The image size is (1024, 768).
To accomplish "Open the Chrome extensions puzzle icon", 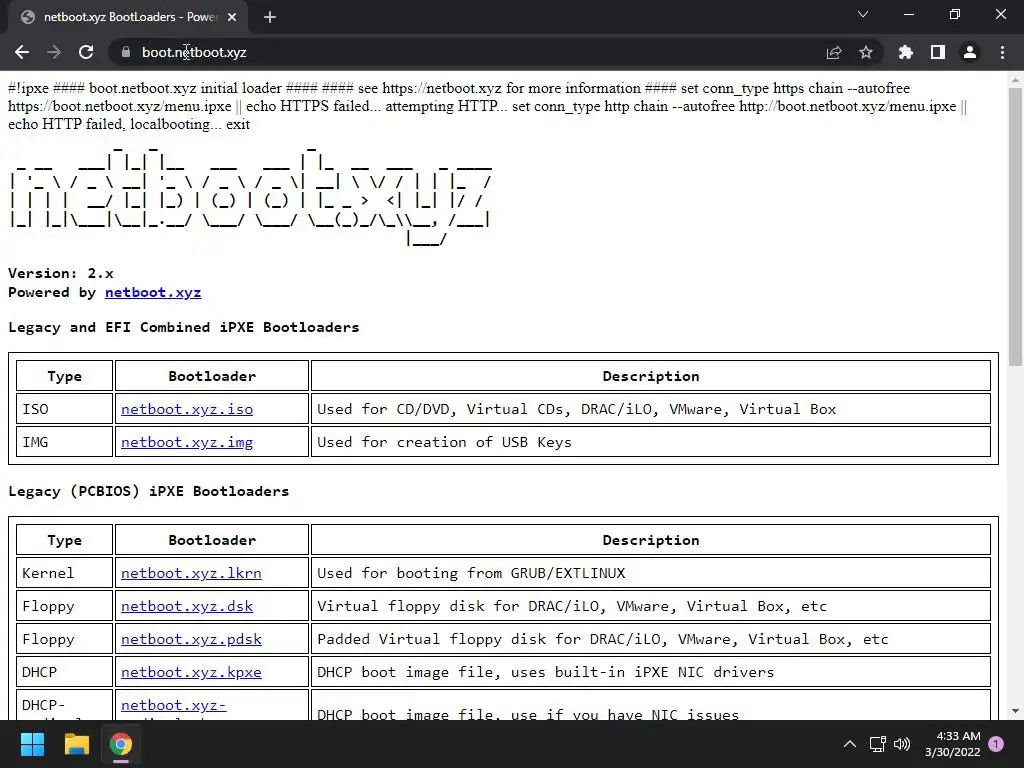I will pyautogui.click(x=906, y=52).
